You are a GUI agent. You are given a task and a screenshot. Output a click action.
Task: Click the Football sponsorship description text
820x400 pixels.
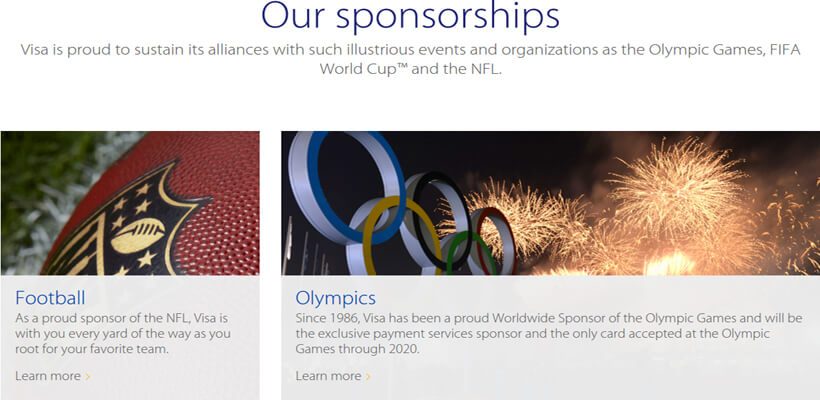click(x=122, y=333)
